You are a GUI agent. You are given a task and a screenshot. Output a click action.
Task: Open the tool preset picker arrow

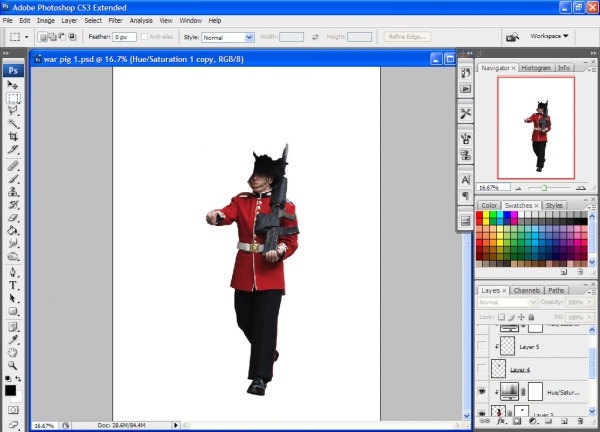tap(26, 37)
